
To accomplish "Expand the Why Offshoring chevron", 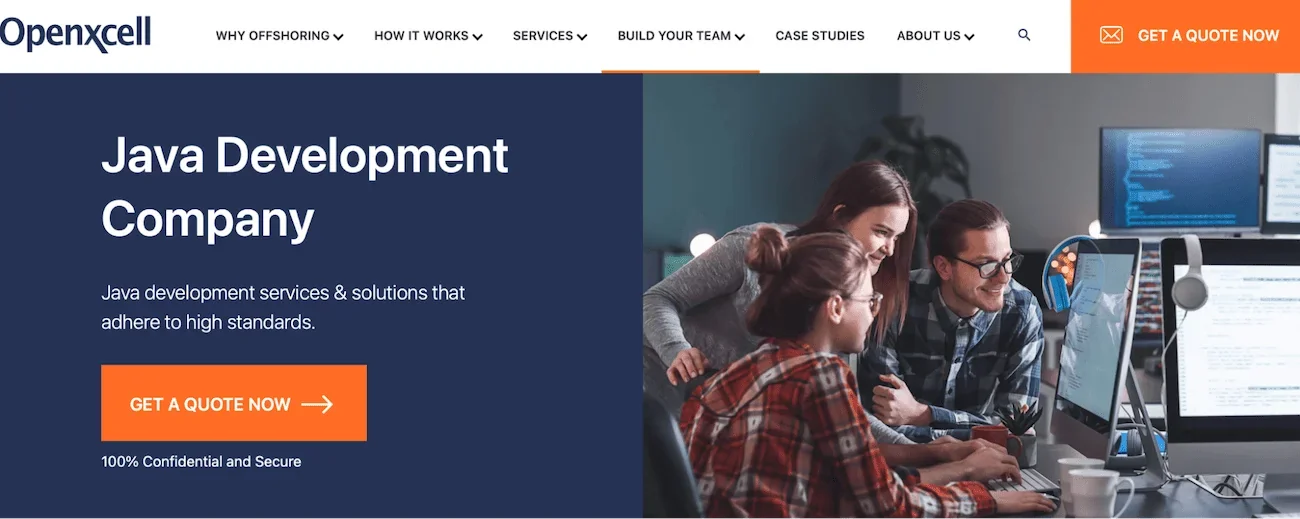I will [x=338, y=37].
